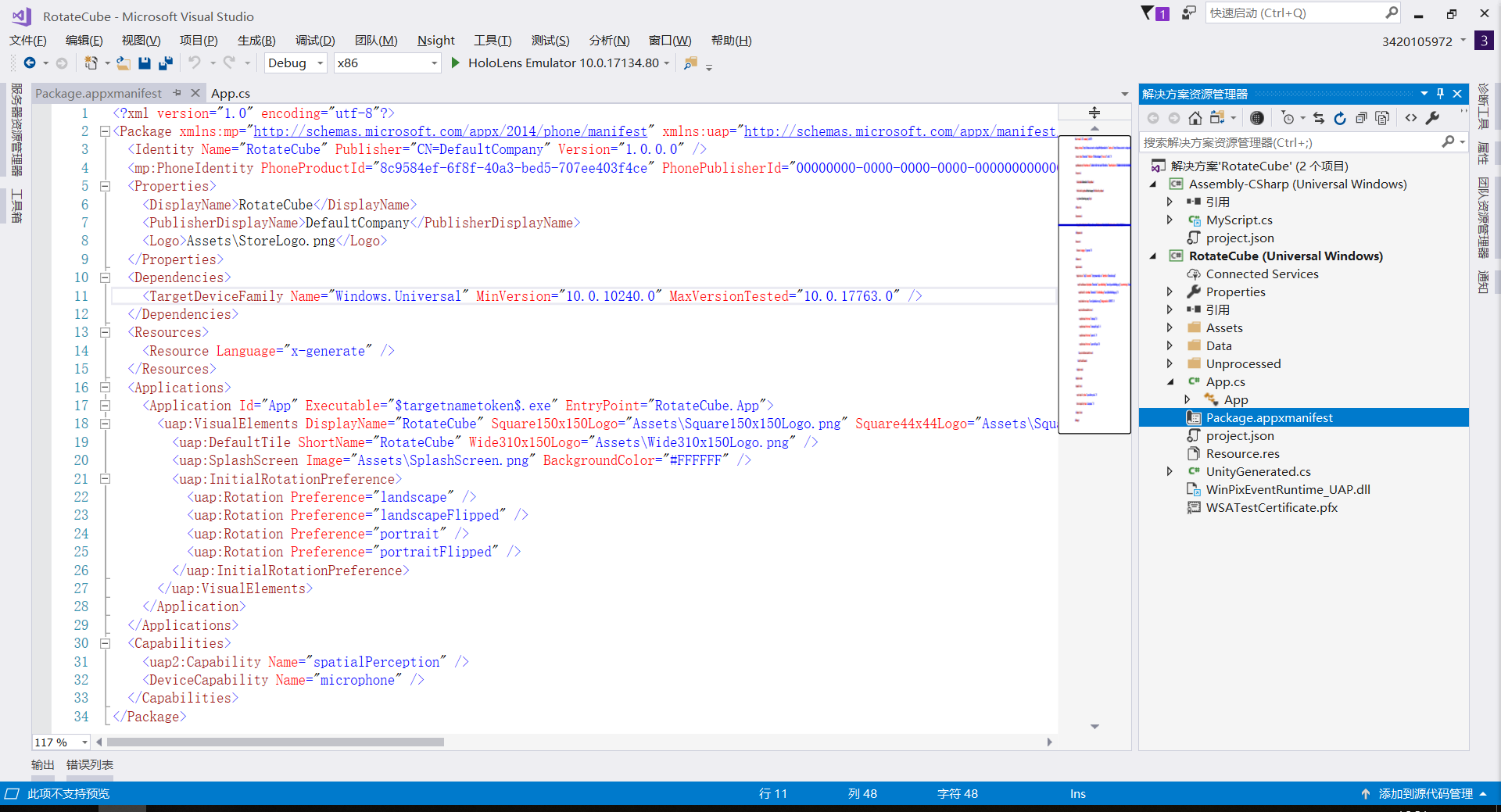Open Properties with the wrench icon
Viewport: 1501px width, 812px height.
[x=1433, y=118]
